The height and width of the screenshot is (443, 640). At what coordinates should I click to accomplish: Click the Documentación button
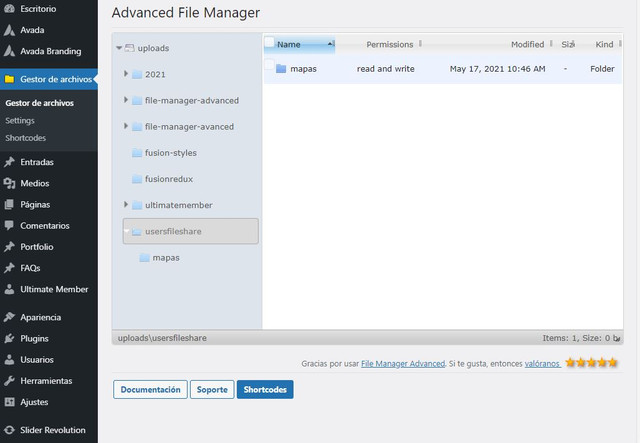pos(150,390)
